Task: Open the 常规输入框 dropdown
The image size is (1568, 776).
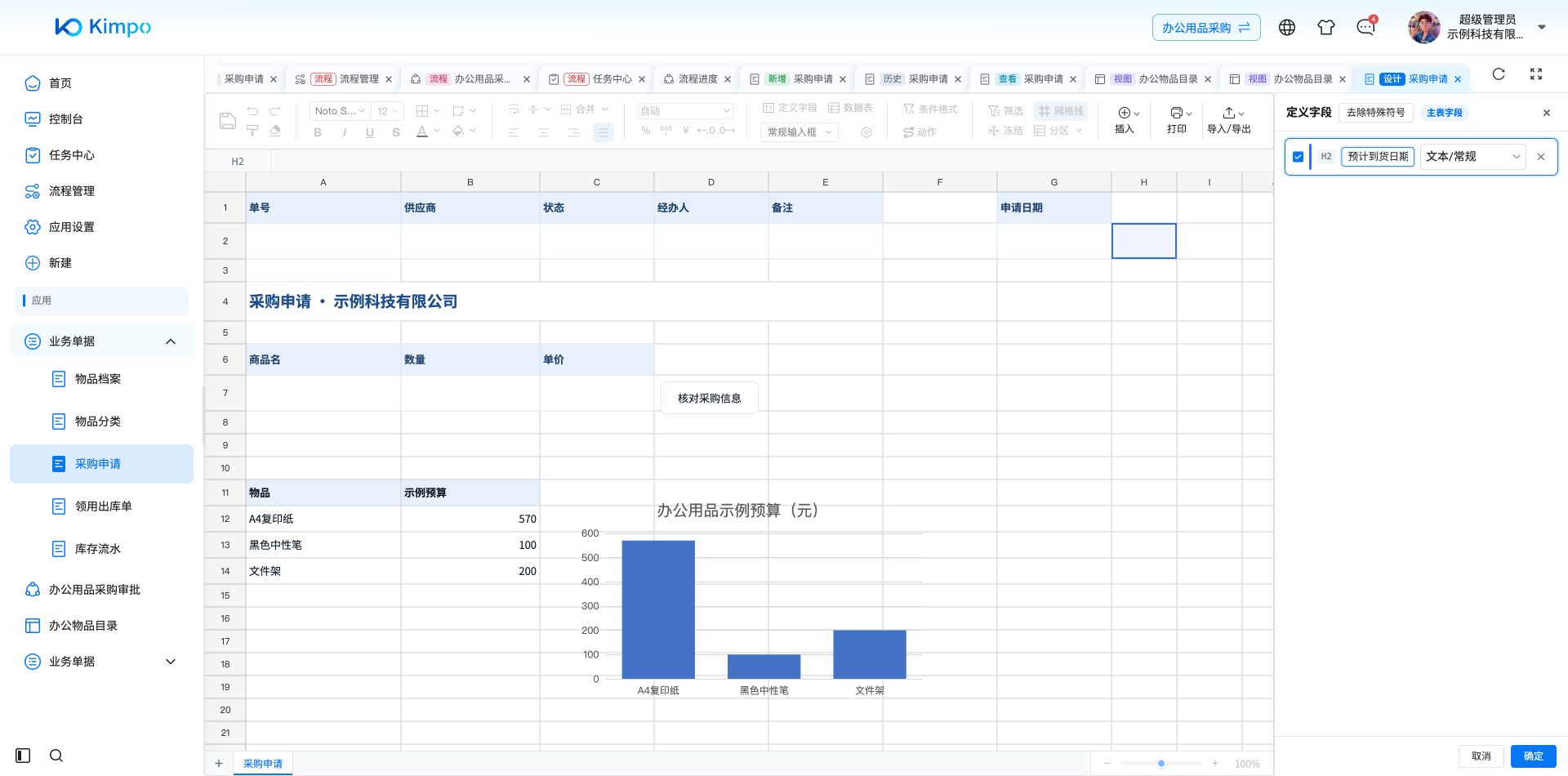Action: coord(800,132)
